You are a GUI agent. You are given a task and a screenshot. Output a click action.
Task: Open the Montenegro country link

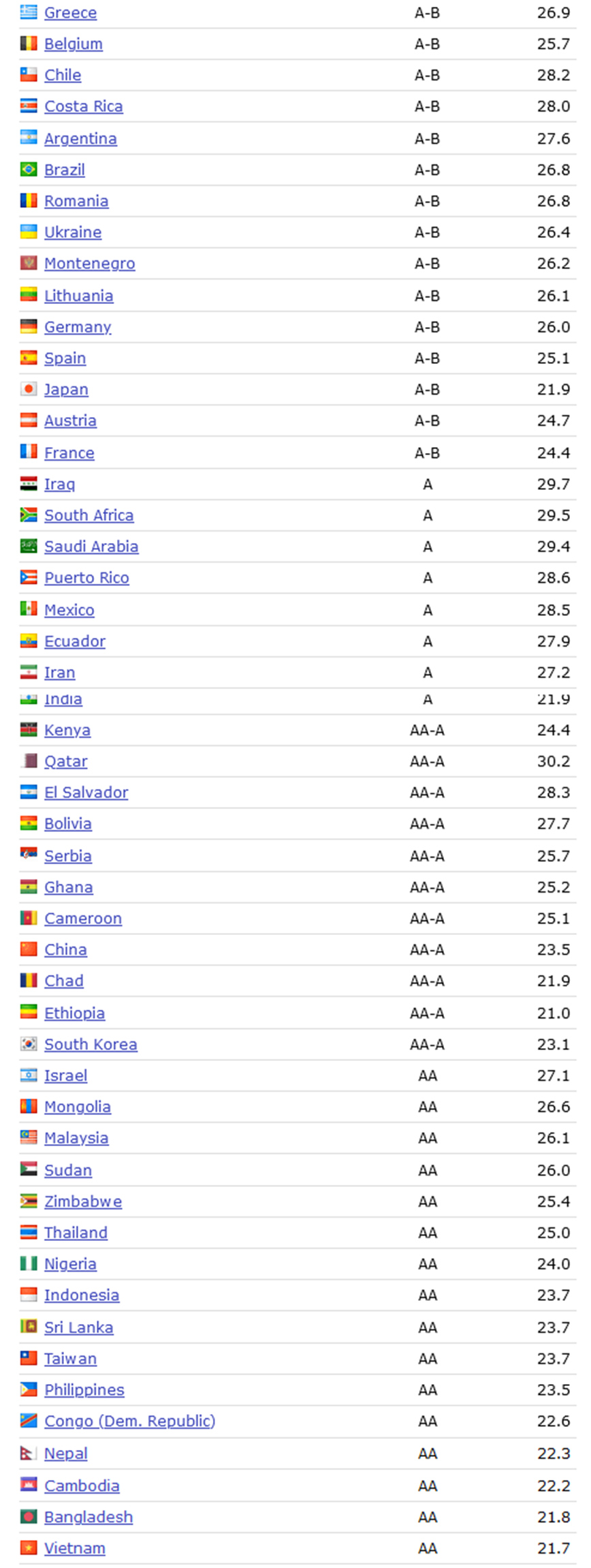tap(89, 263)
